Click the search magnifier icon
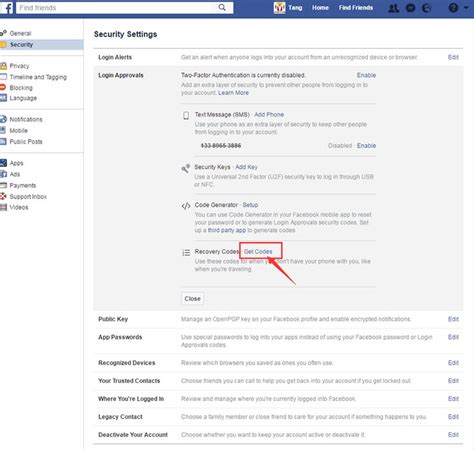474x450 pixels. click(x=222, y=7)
